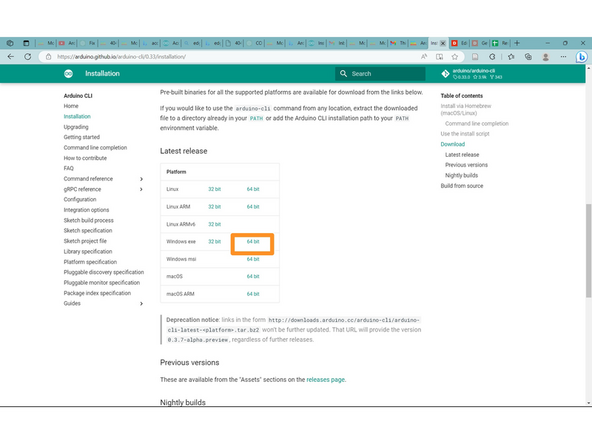Expand the gRPC reference sidebar section
592x444 pixels.
141,189
